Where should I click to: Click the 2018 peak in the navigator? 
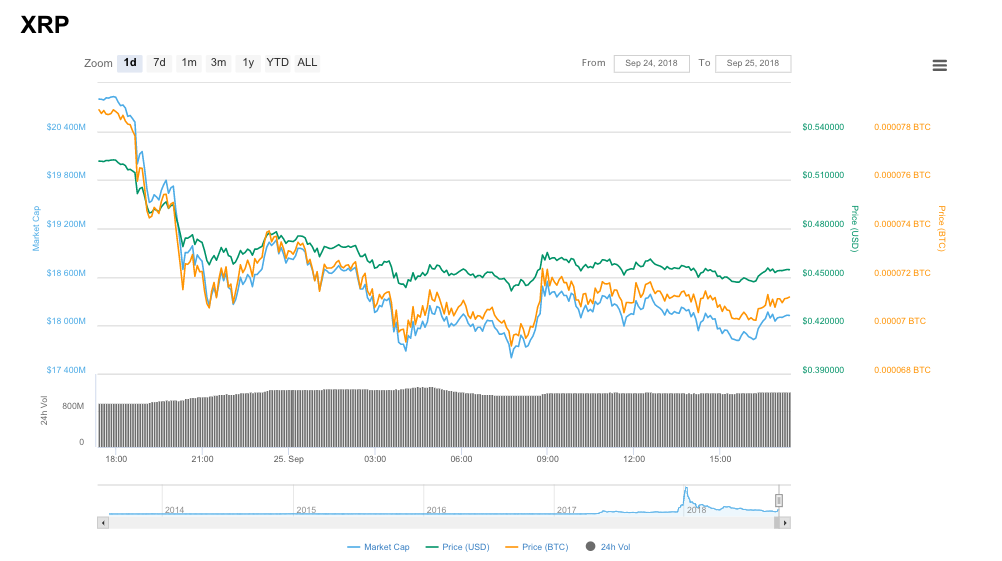coord(686,490)
